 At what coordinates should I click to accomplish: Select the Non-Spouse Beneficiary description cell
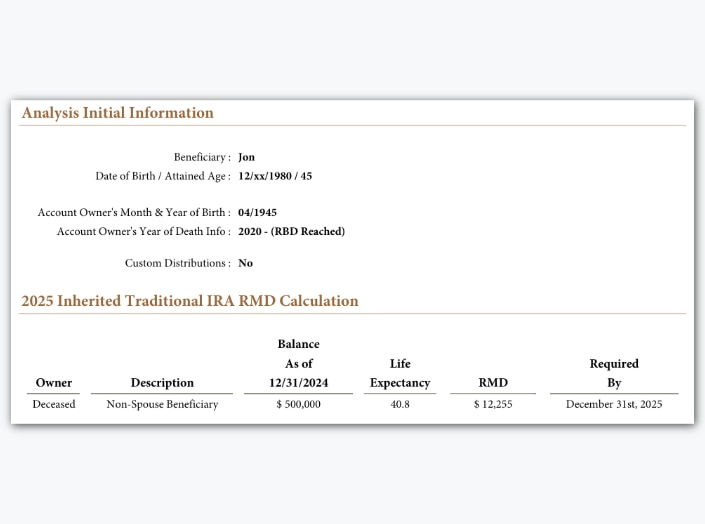pos(162,405)
